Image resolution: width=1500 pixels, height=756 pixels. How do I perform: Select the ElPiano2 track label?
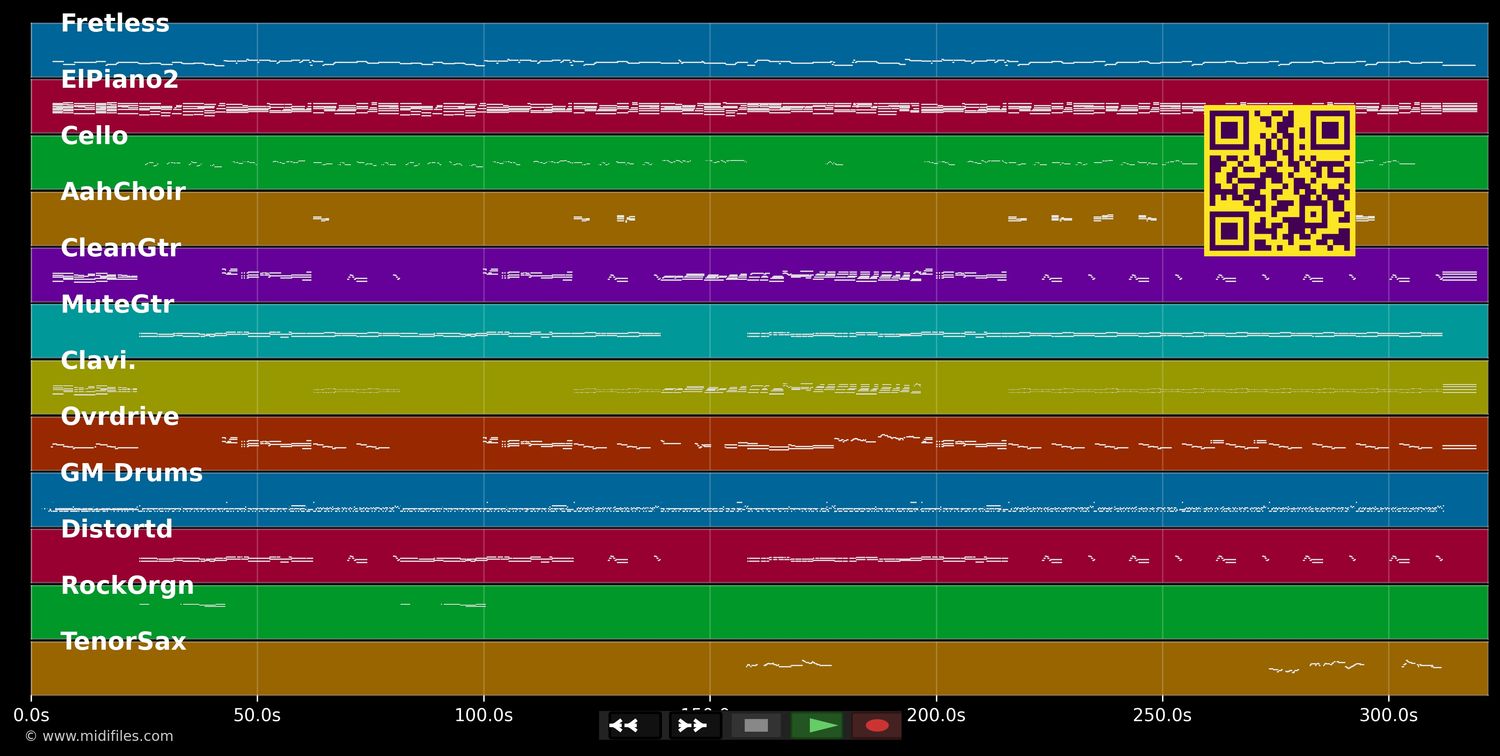tap(119, 80)
